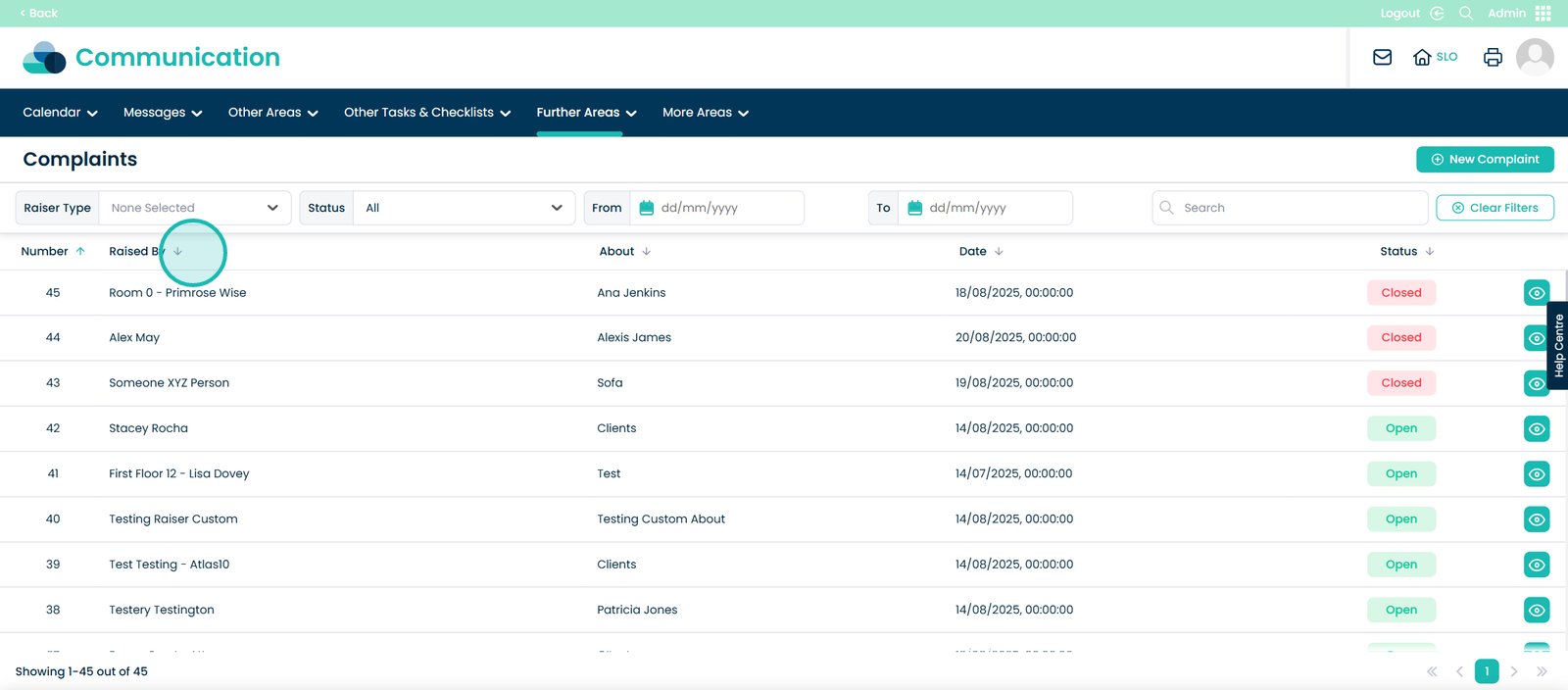Click the search magnifier in top bar
The width and height of the screenshot is (1568, 690).
click(x=1466, y=13)
